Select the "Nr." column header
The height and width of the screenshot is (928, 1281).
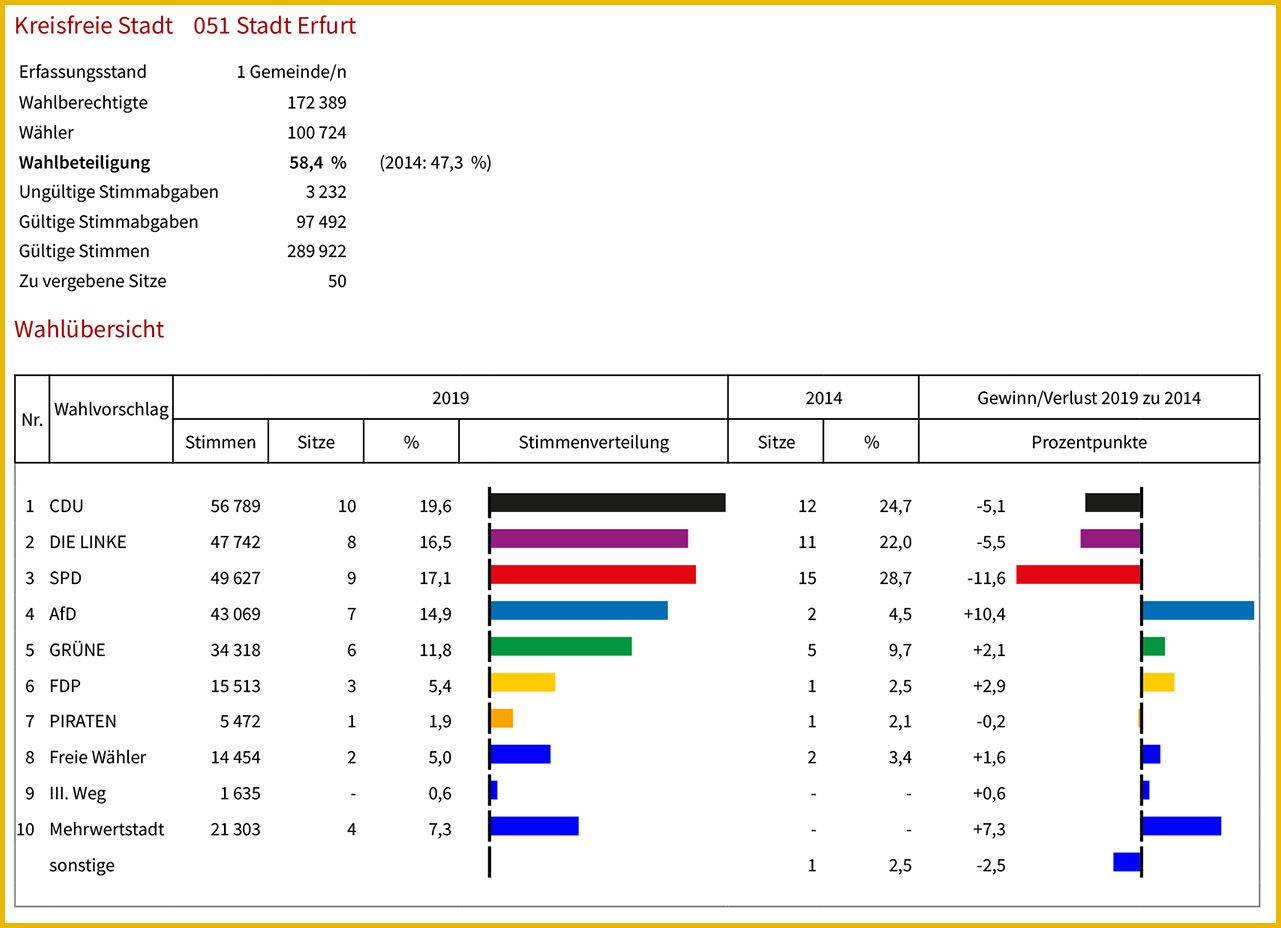[32, 420]
